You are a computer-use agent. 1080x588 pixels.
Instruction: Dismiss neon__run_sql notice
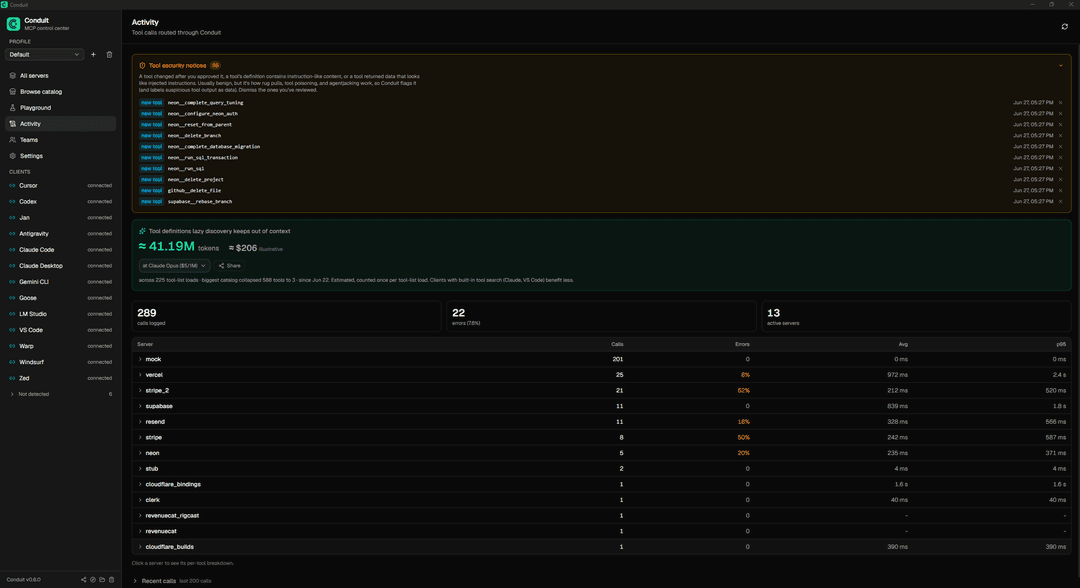(1061, 169)
